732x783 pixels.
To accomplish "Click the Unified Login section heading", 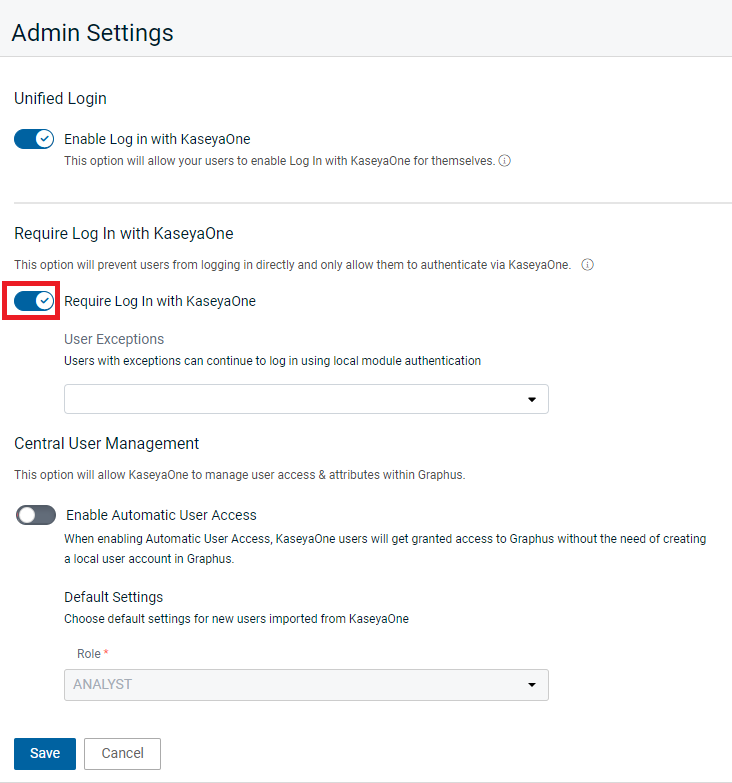I will pos(60,98).
